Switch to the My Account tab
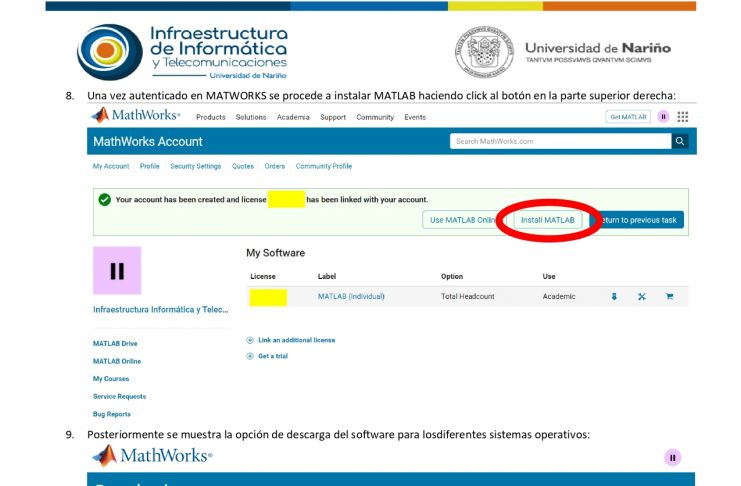The width and height of the screenshot is (741, 486). (x=111, y=166)
